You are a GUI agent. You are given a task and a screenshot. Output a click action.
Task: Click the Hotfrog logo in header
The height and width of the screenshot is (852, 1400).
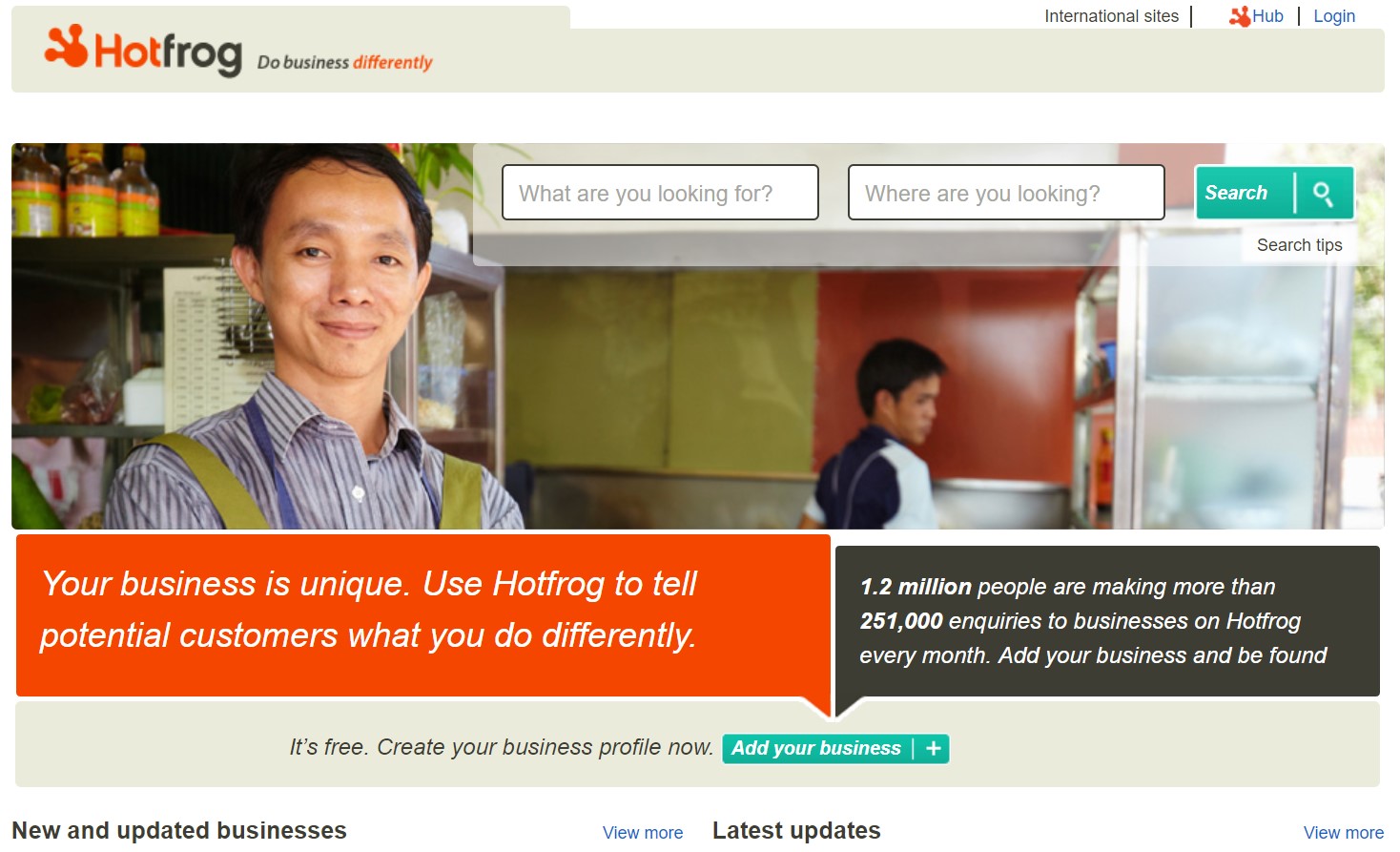(142, 51)
